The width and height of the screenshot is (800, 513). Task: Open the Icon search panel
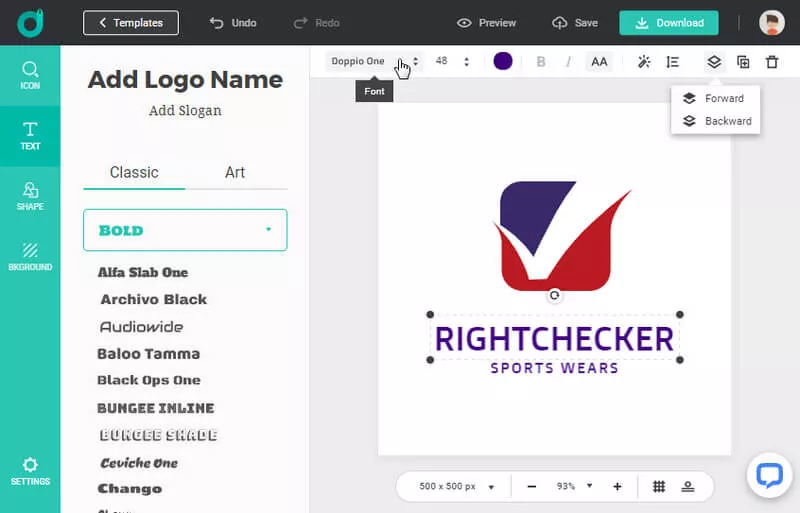pyautogui.click(x=30, y=76)
